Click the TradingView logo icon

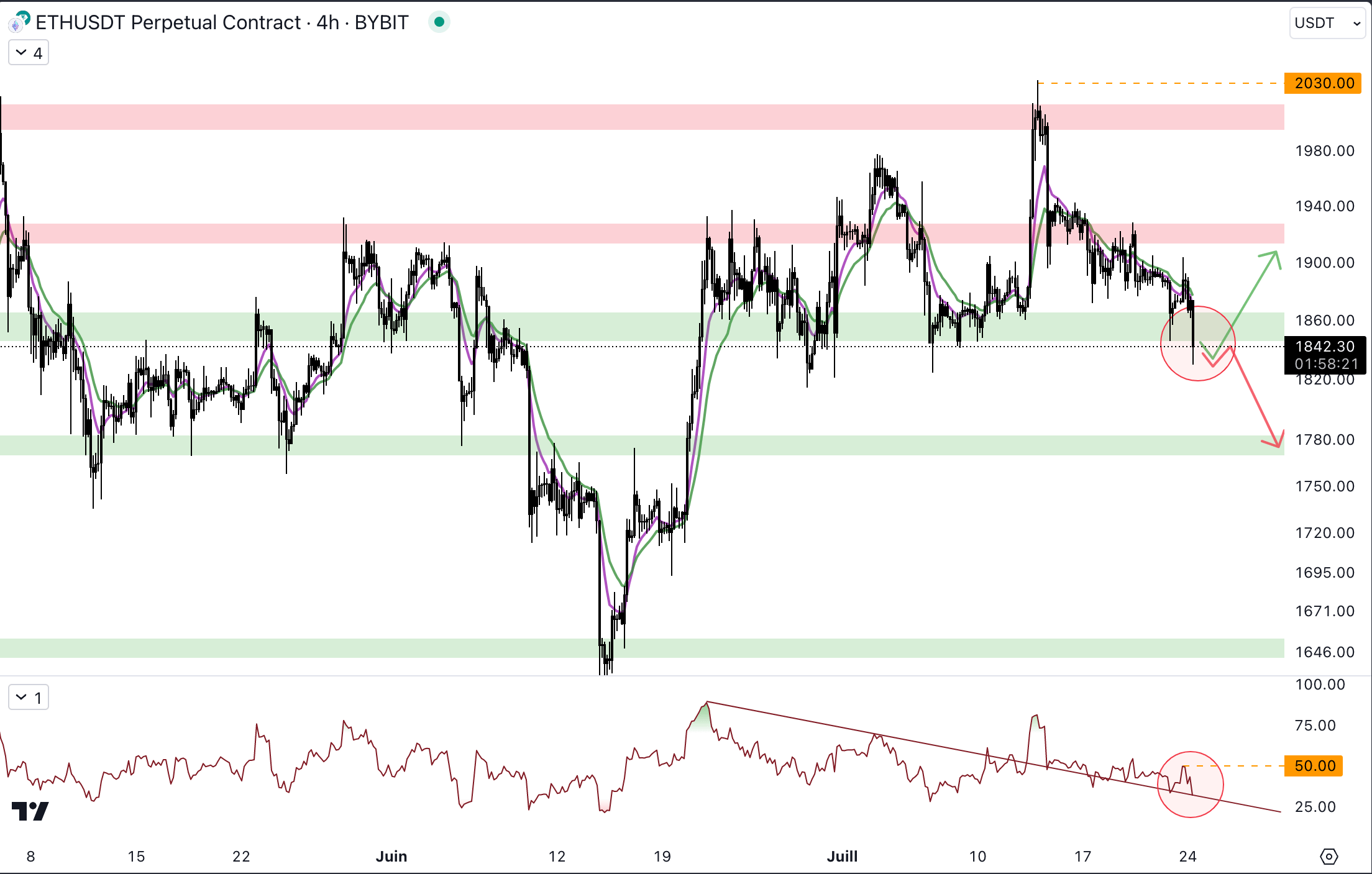(x=30, y=811)
